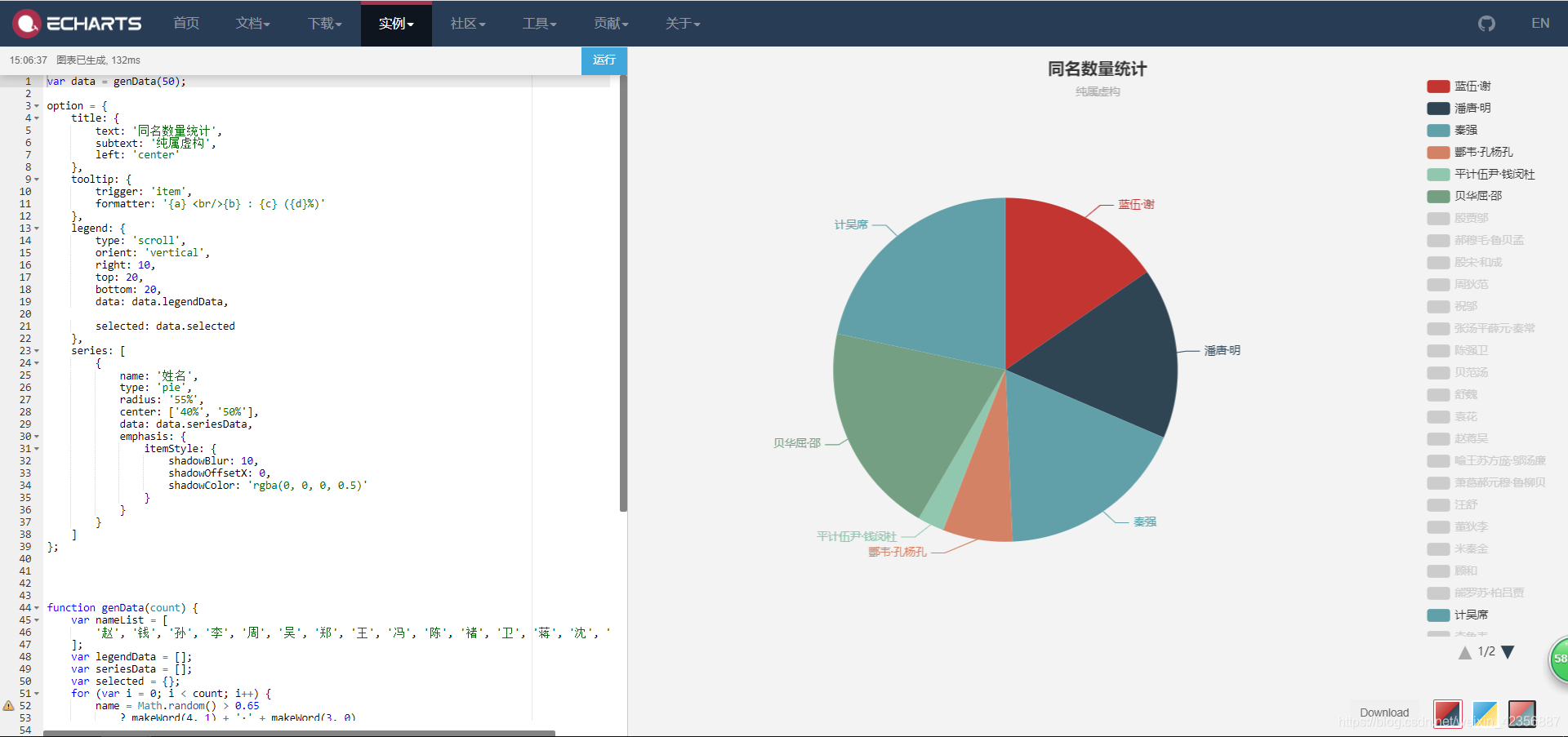Click code line 1 var data = genData(50)
The image size is (1568, 737).
[x=117, y=82]
